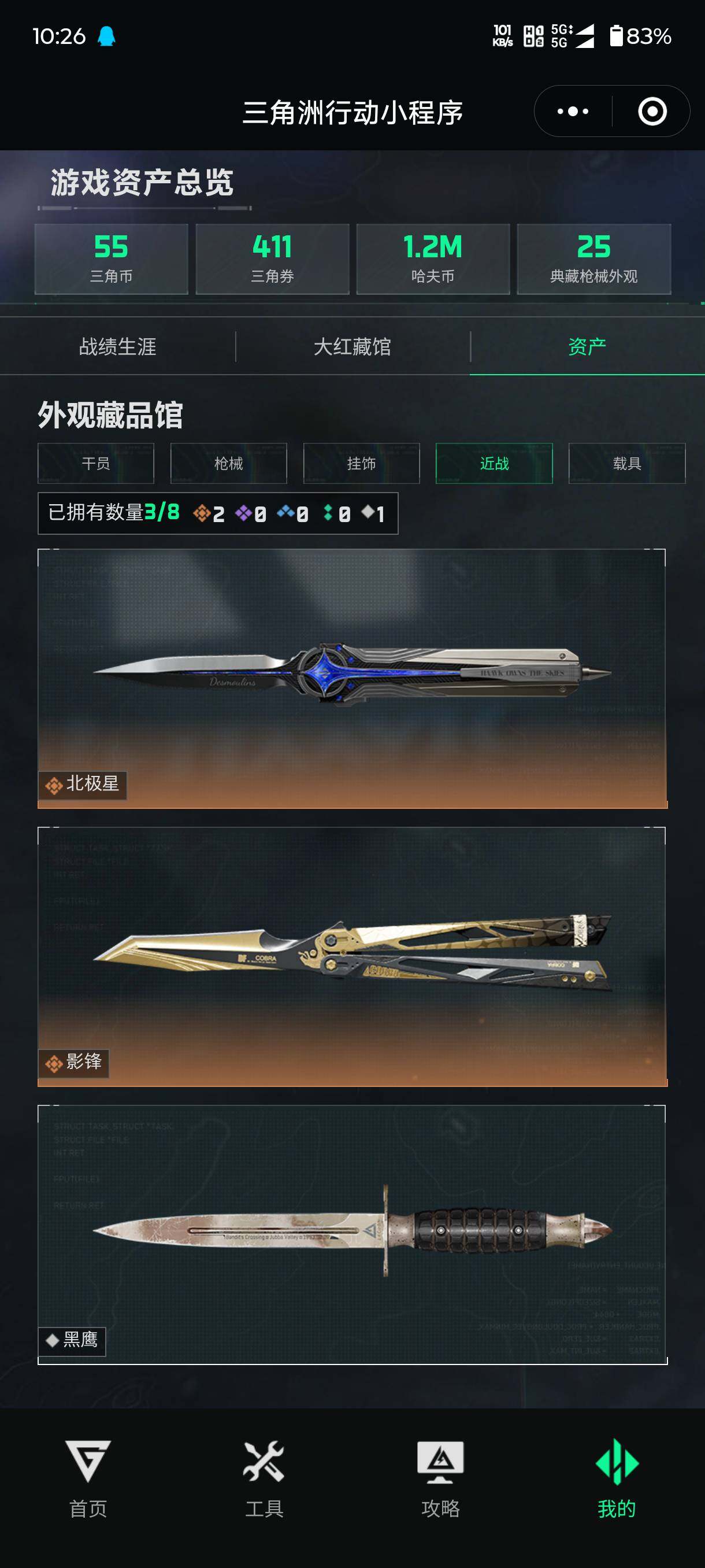
Task: Open the 北极星 knife skin thumbnail
Action: tap(352, 679)
